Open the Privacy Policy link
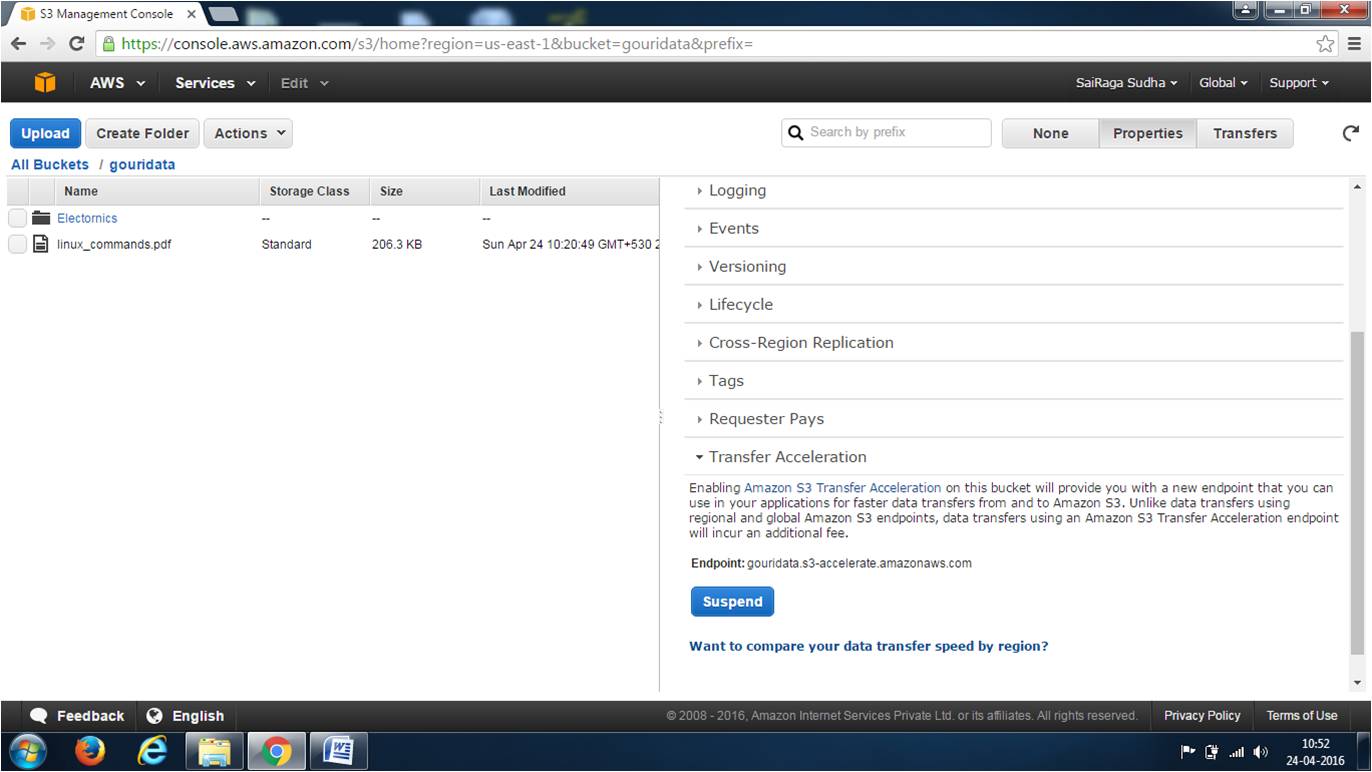This screenshot has width=1372, height=772. click(1202, 716)
